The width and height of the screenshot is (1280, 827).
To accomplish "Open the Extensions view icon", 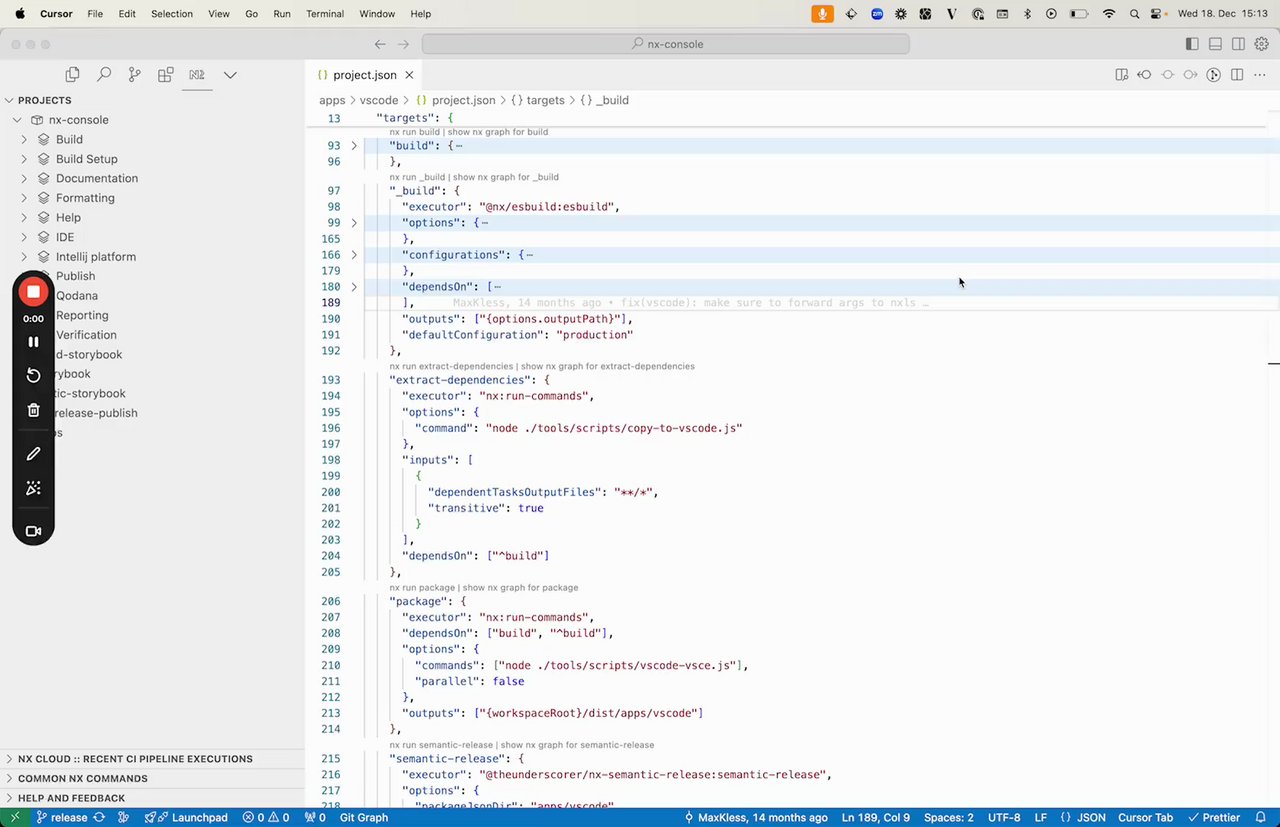I will (x=166, y=75).
